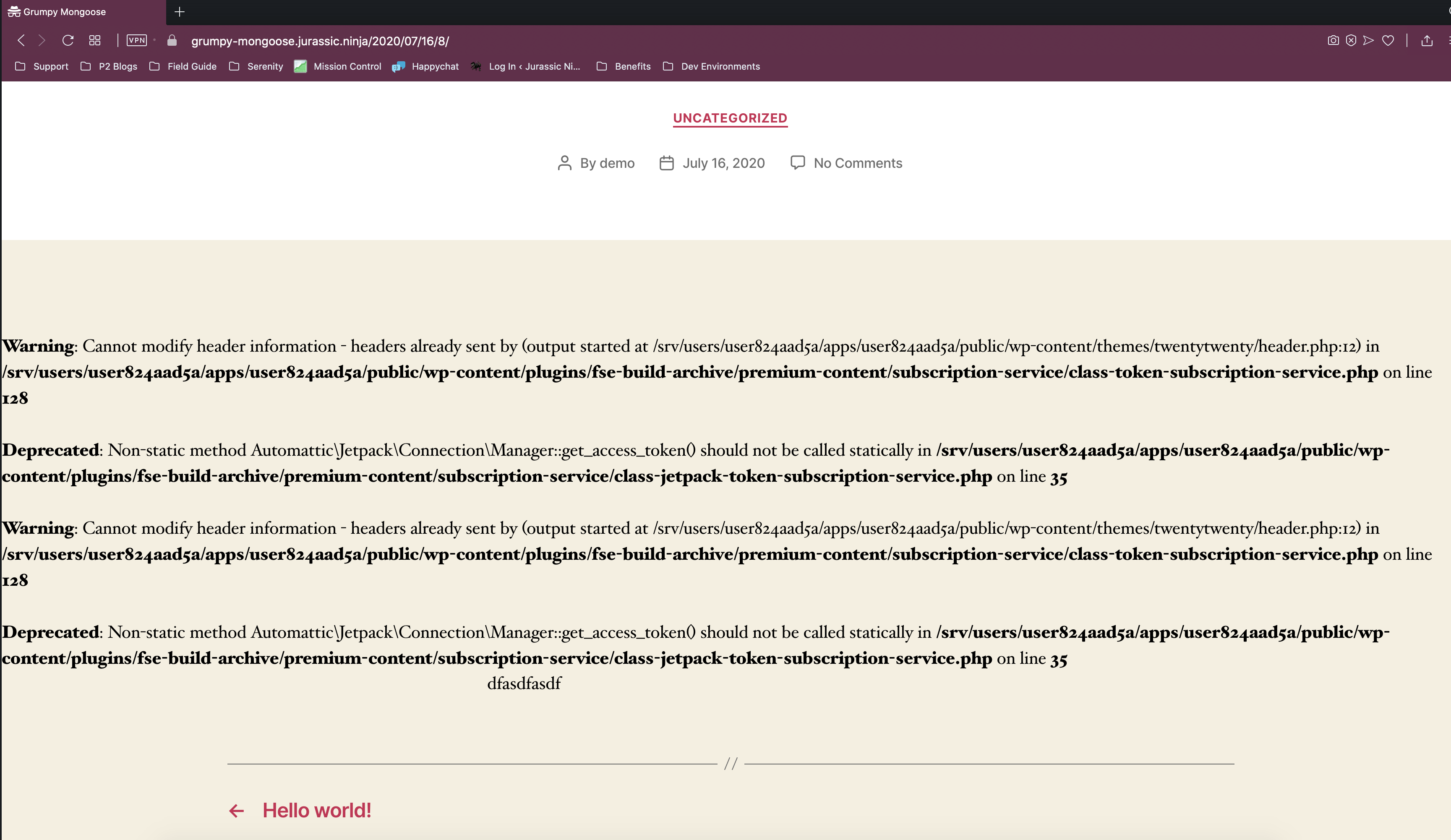The height and width of the screenshot is (840, 1451).
Task: Click the share icon in the toolbar
Action: [x=1427, y=40]
